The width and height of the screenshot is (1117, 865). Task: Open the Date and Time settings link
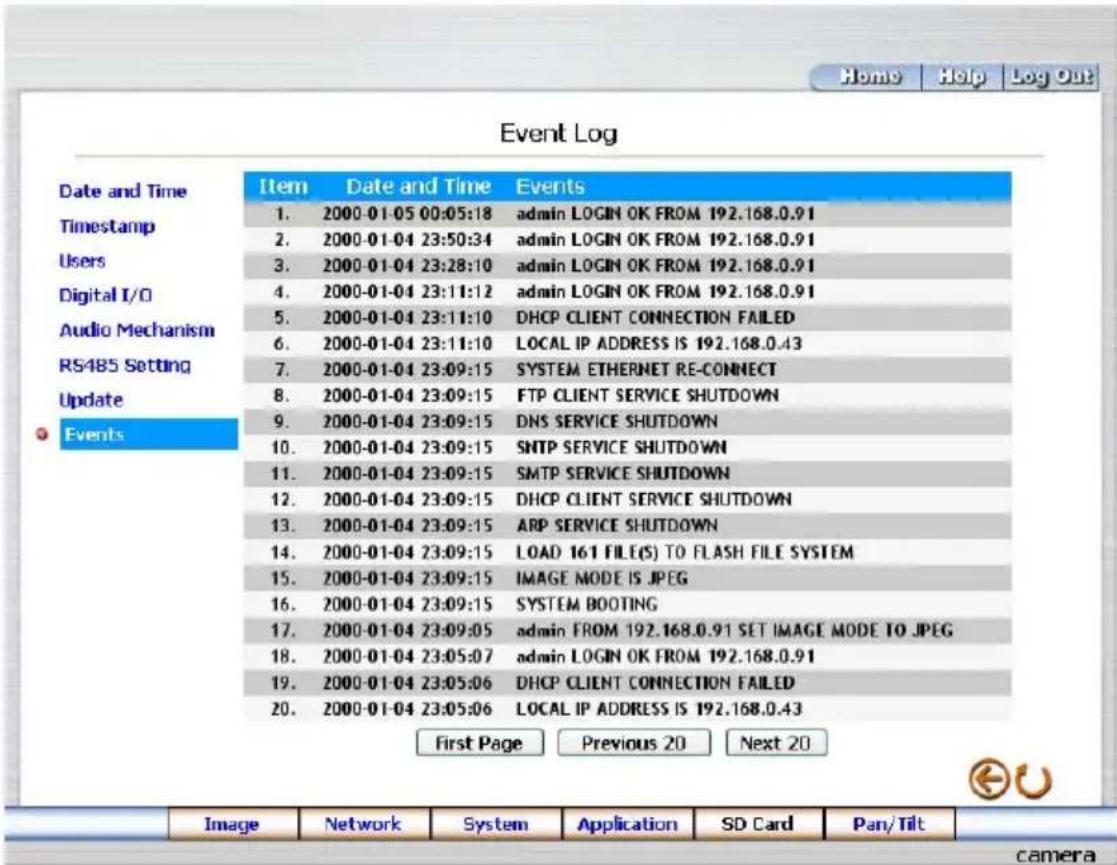(x=123, y=191)
